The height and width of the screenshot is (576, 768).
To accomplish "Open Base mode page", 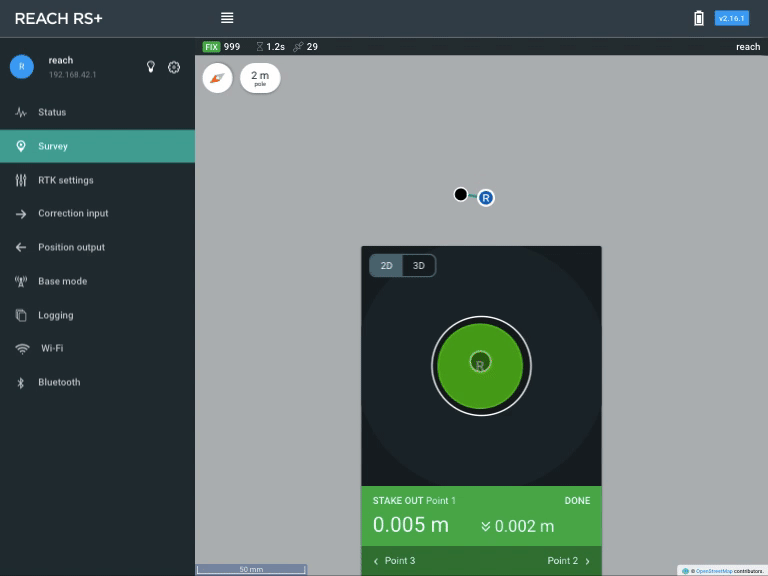I will 97,281.
